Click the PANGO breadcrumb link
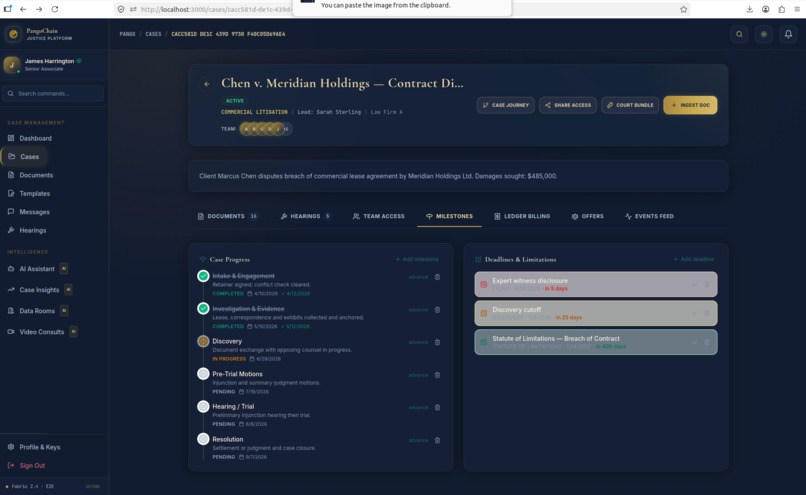Screen dimensions: 806x495 [127, 34]
